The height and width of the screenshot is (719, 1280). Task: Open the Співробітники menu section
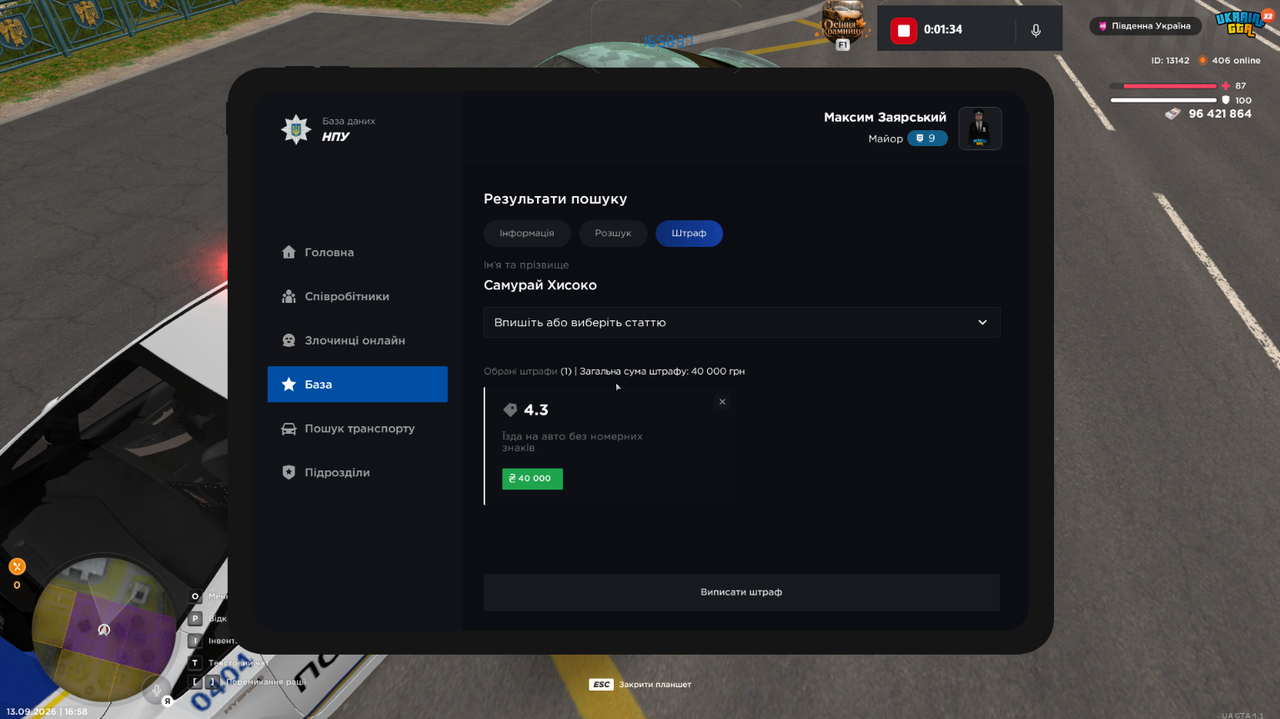pos(357,296)
